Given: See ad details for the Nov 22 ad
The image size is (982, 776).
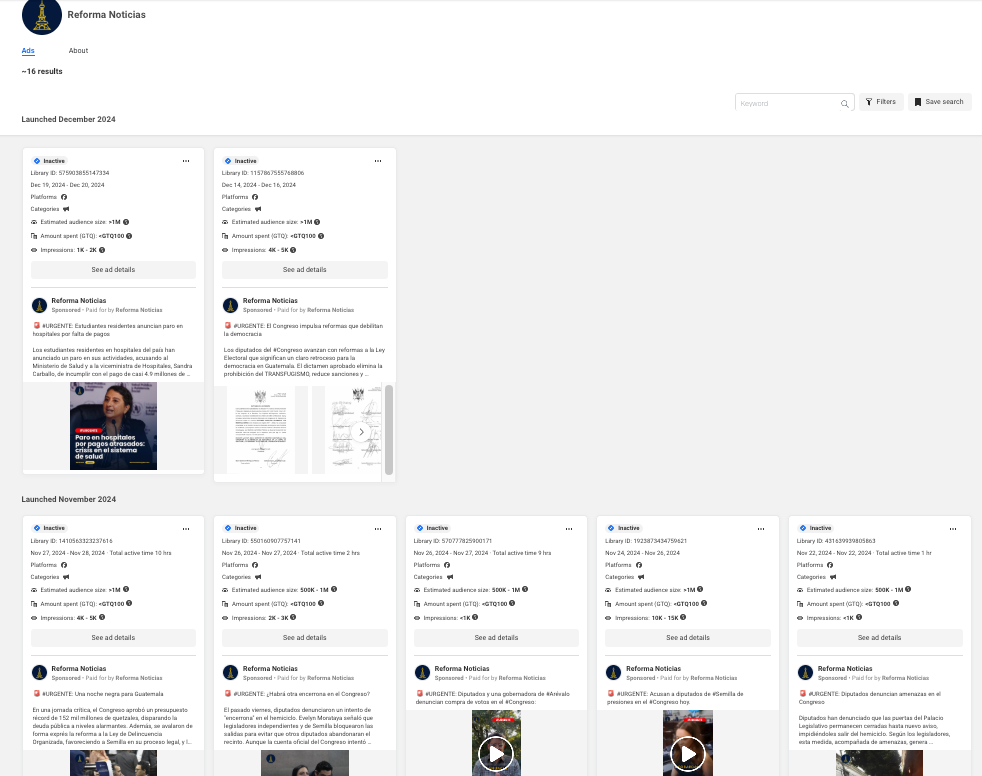Looking at the screenshot, I should [x=879, y=638].
